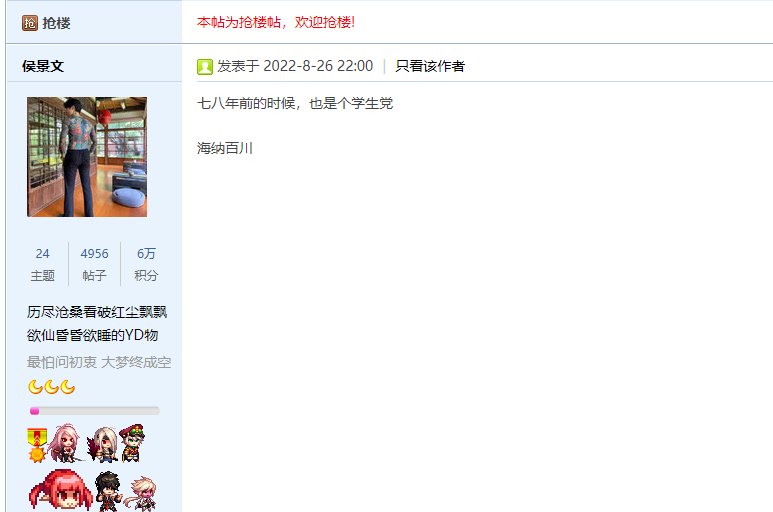
Task: Click the pink-haired character medal
Action: pos(66,443)
